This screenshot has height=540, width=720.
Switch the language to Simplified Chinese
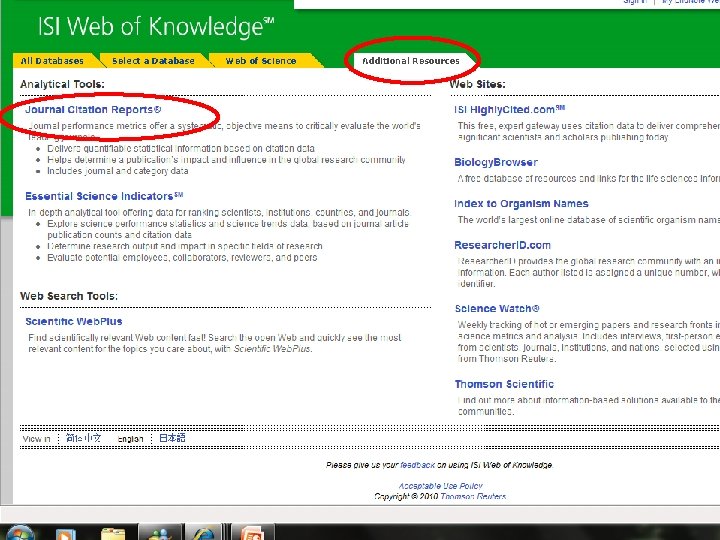pyautogui.click(x=83, y=438)
